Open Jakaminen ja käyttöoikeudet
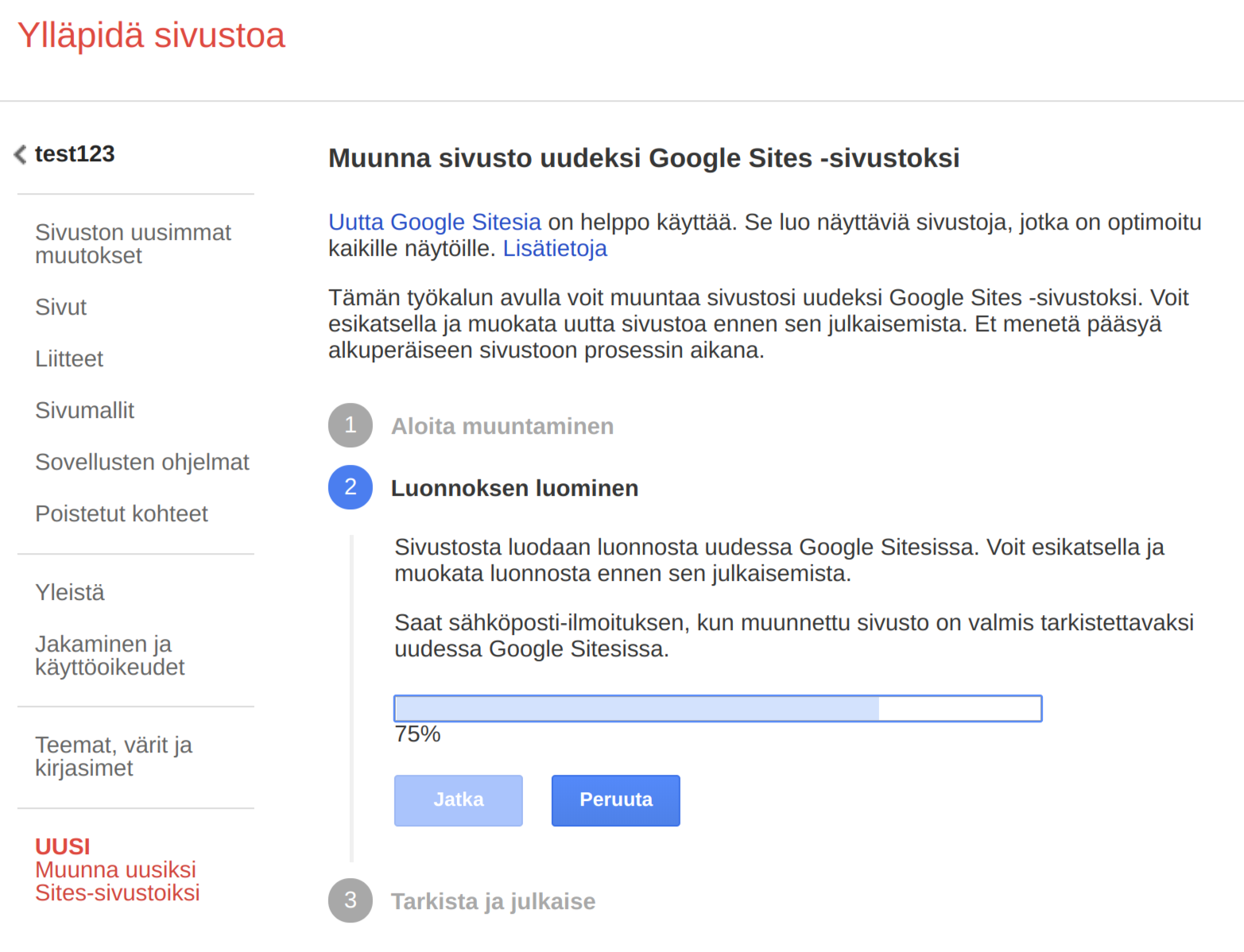Viewport: 1244px width, 952px height. click(110, 656)
